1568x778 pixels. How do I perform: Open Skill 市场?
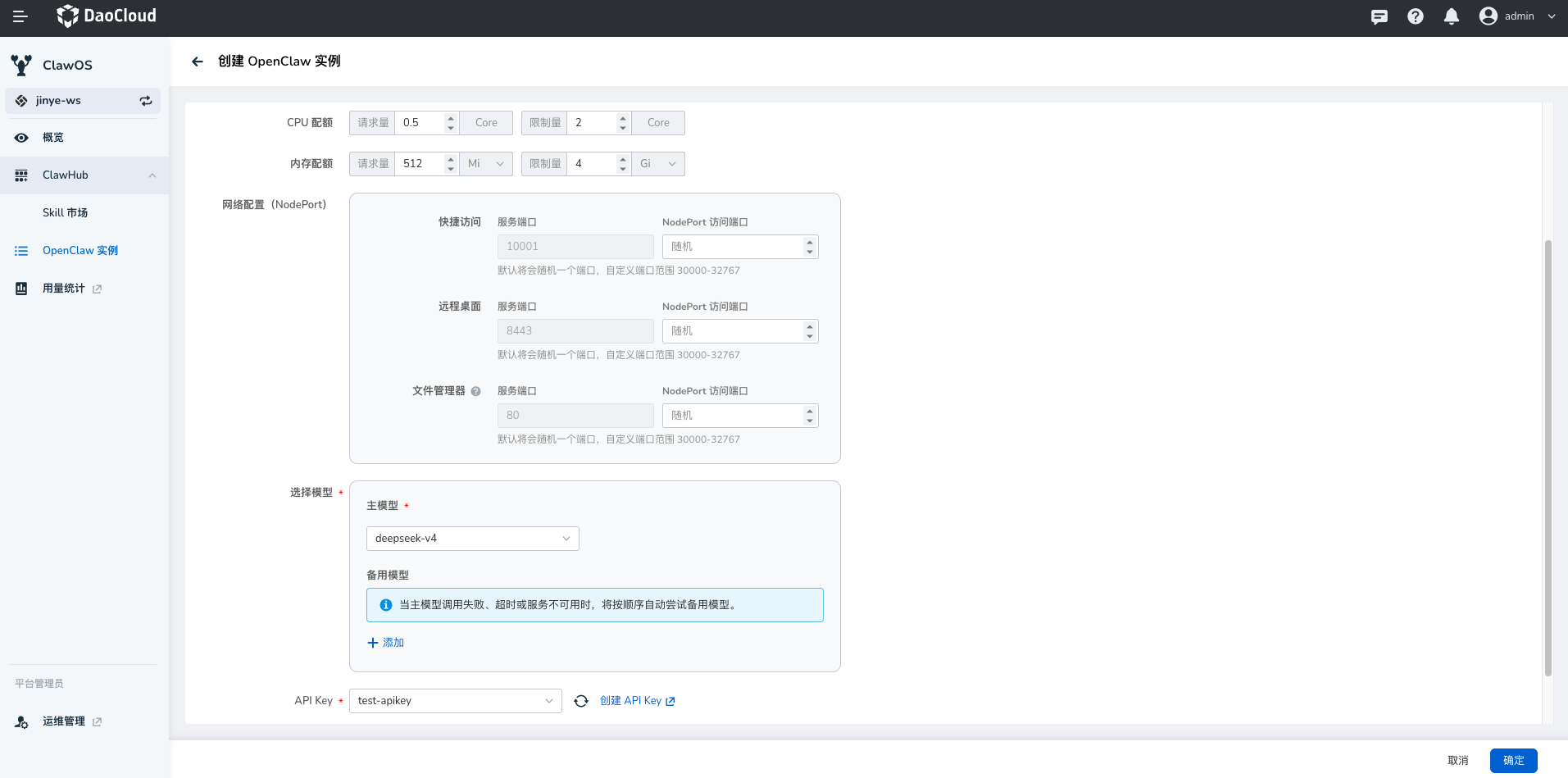point(84,213)
